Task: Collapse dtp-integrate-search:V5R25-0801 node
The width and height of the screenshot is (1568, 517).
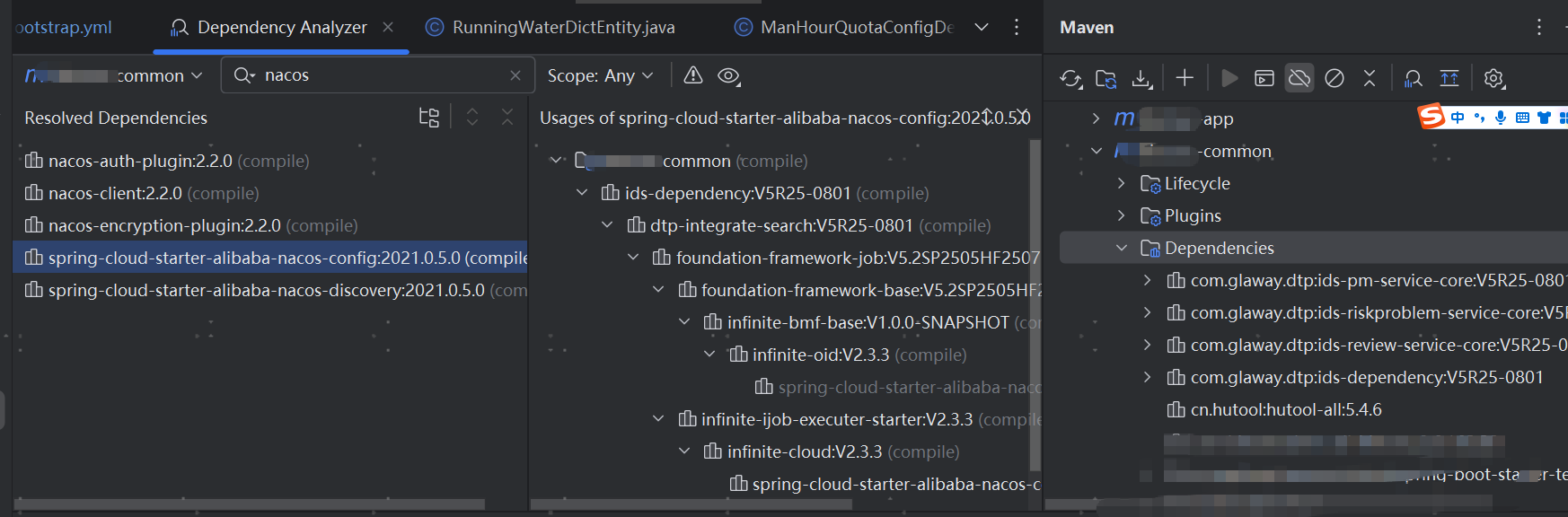Action: tap(608, 225)
